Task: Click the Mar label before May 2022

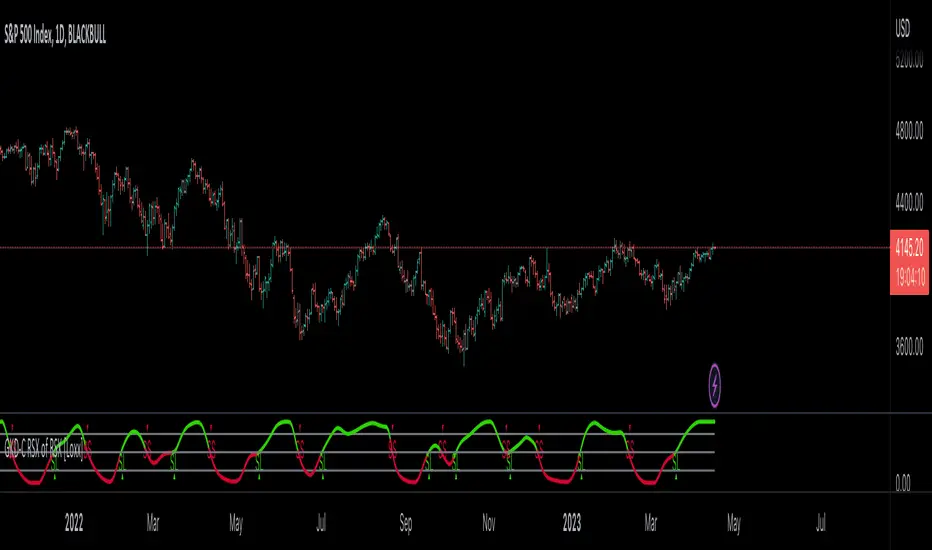Action: click(153, 523)
